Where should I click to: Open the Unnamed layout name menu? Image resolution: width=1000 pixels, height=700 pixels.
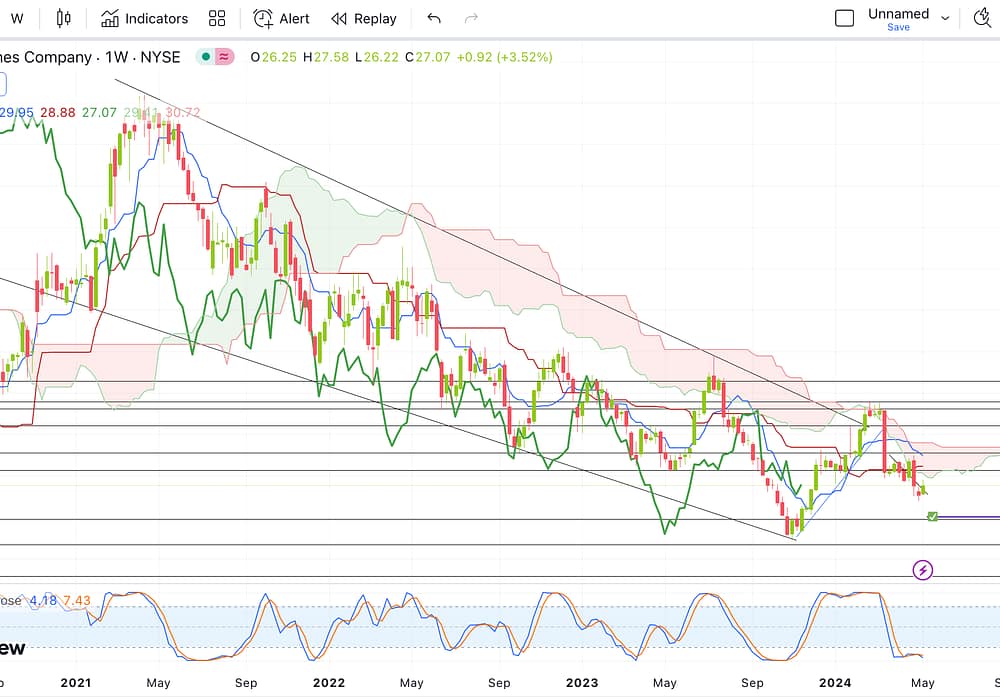[897, 13]
